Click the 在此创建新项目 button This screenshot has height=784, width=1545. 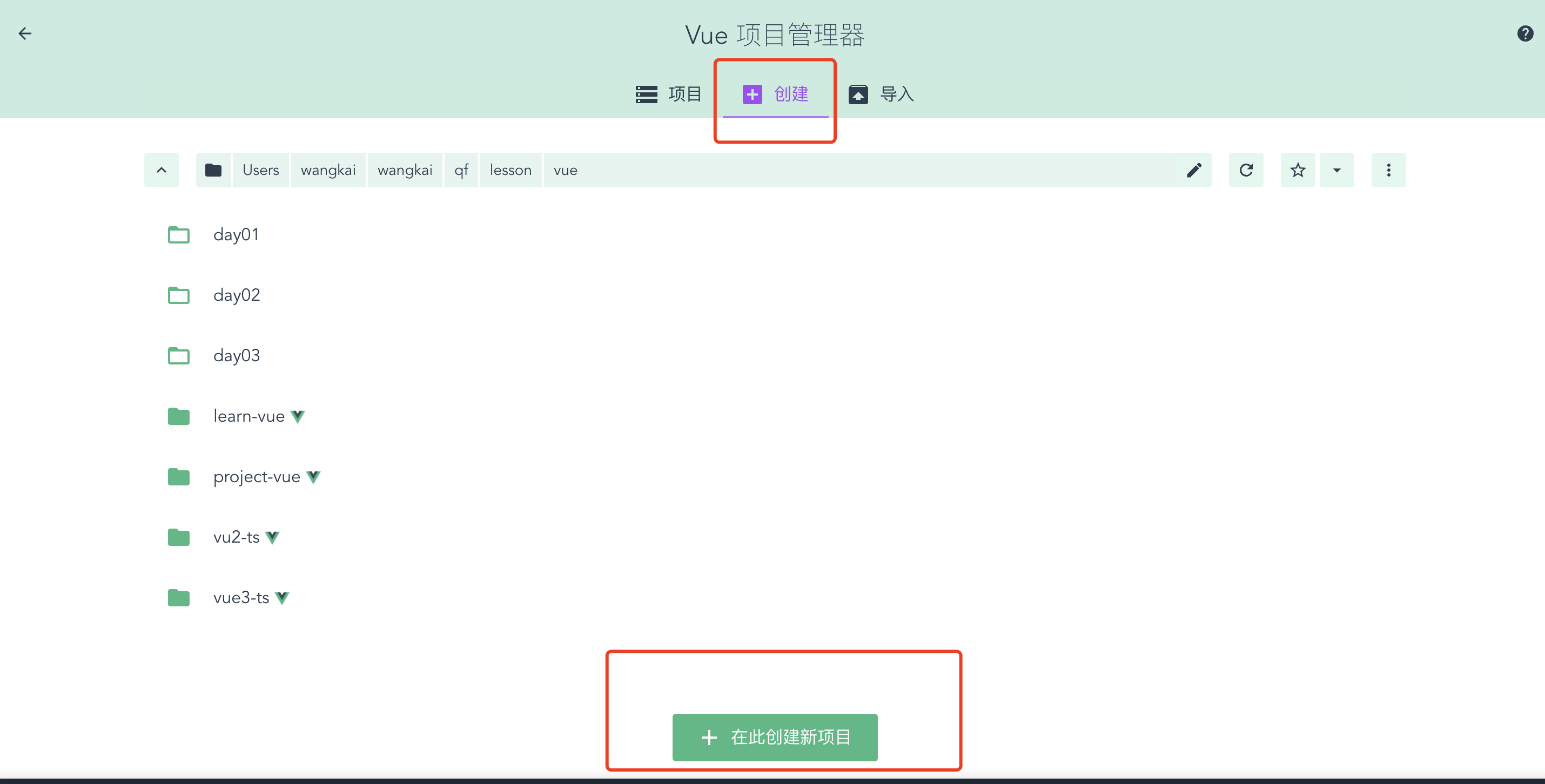point(774,736)
